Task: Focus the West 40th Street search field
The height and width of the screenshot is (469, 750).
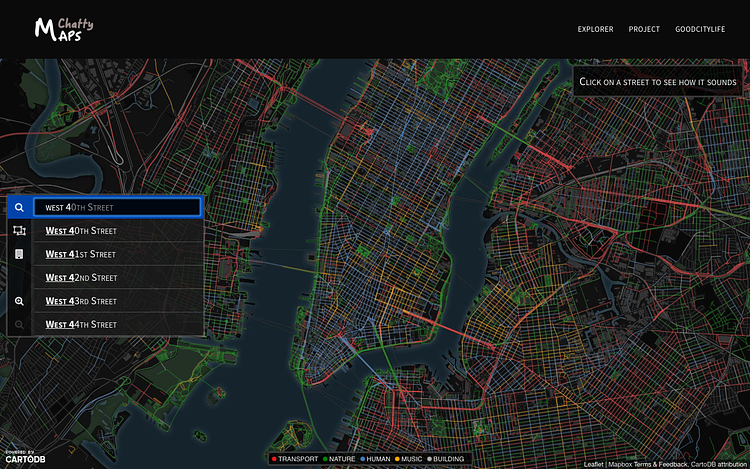Action: click(x=117, y=207)
